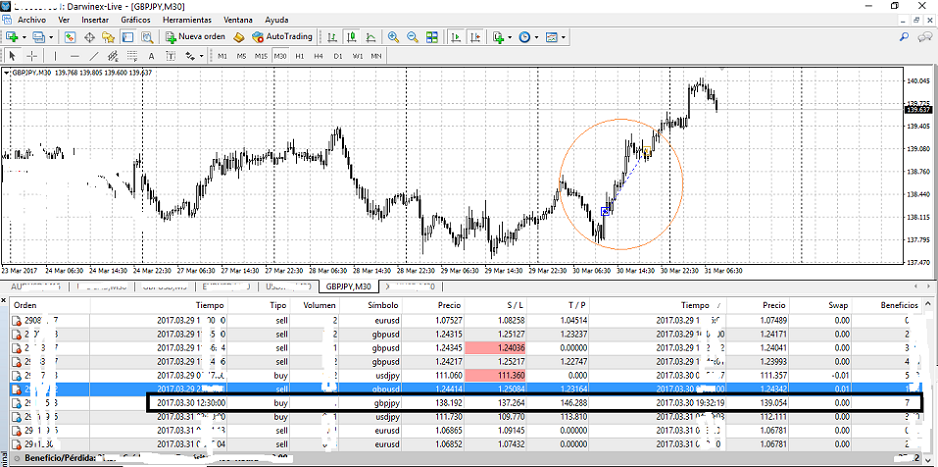This screenshot has width=938, height=467.
Task: Click the Nueva orden button
Action: tap(196, 37)
